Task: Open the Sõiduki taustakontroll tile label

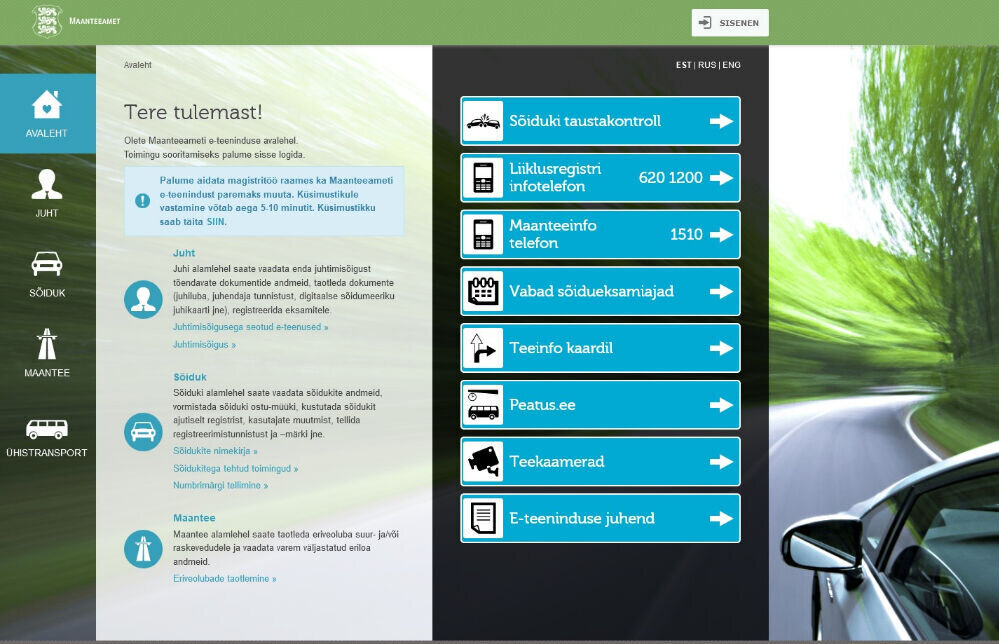Action: pos(585,121)
